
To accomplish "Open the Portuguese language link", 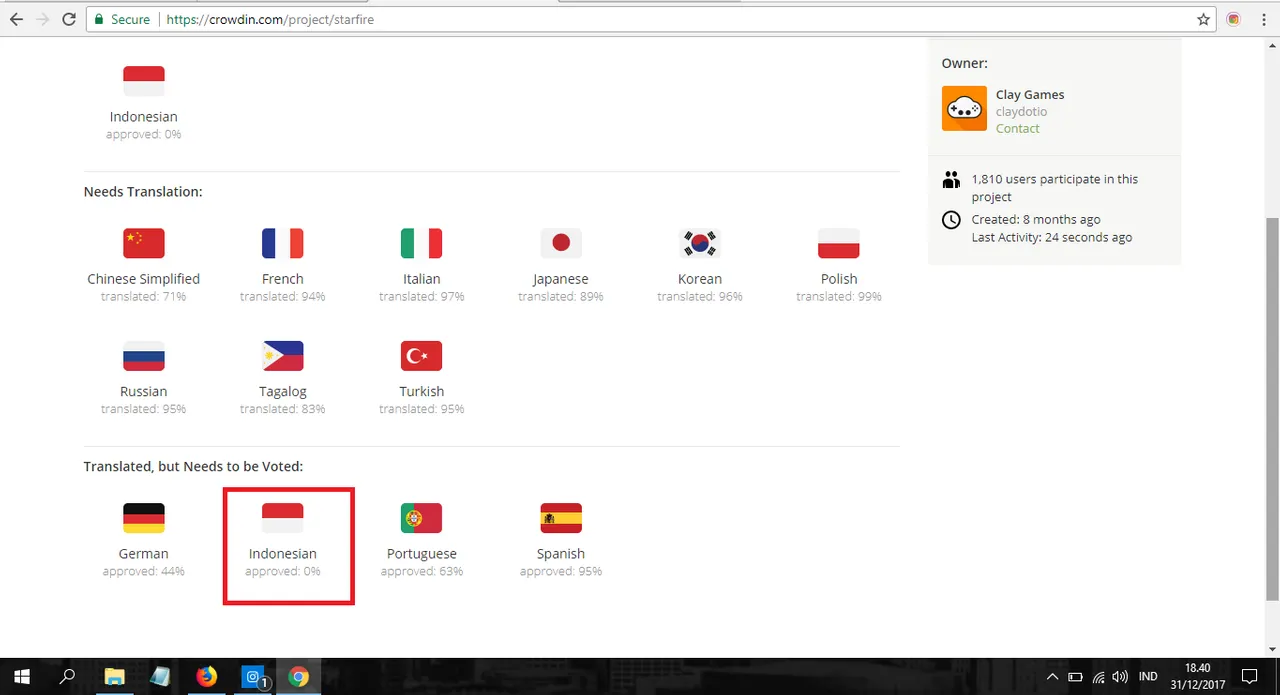I will pyautogui.click(x=422, y=553).
